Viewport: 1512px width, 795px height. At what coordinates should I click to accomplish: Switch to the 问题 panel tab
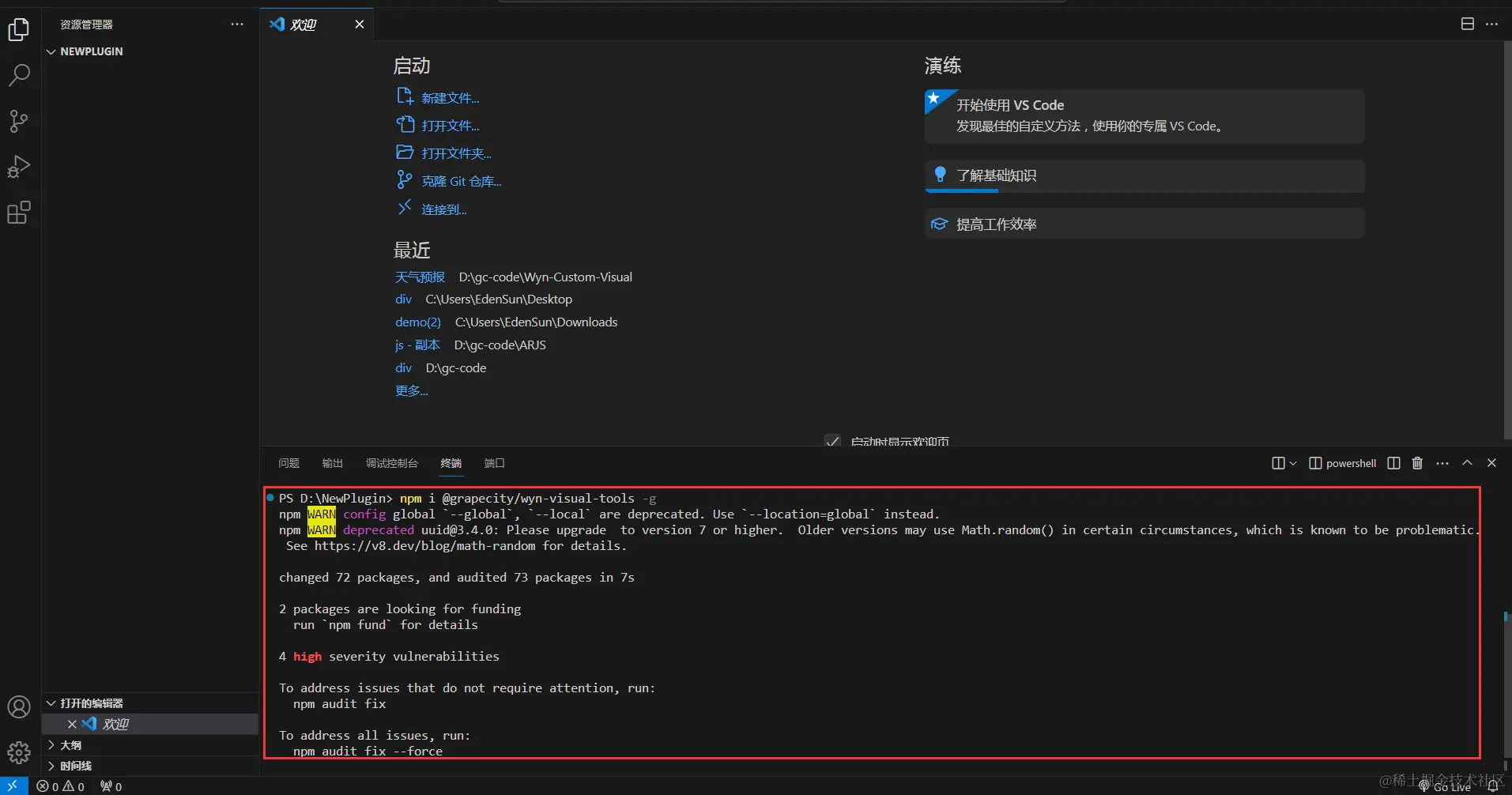click(288, 463)
